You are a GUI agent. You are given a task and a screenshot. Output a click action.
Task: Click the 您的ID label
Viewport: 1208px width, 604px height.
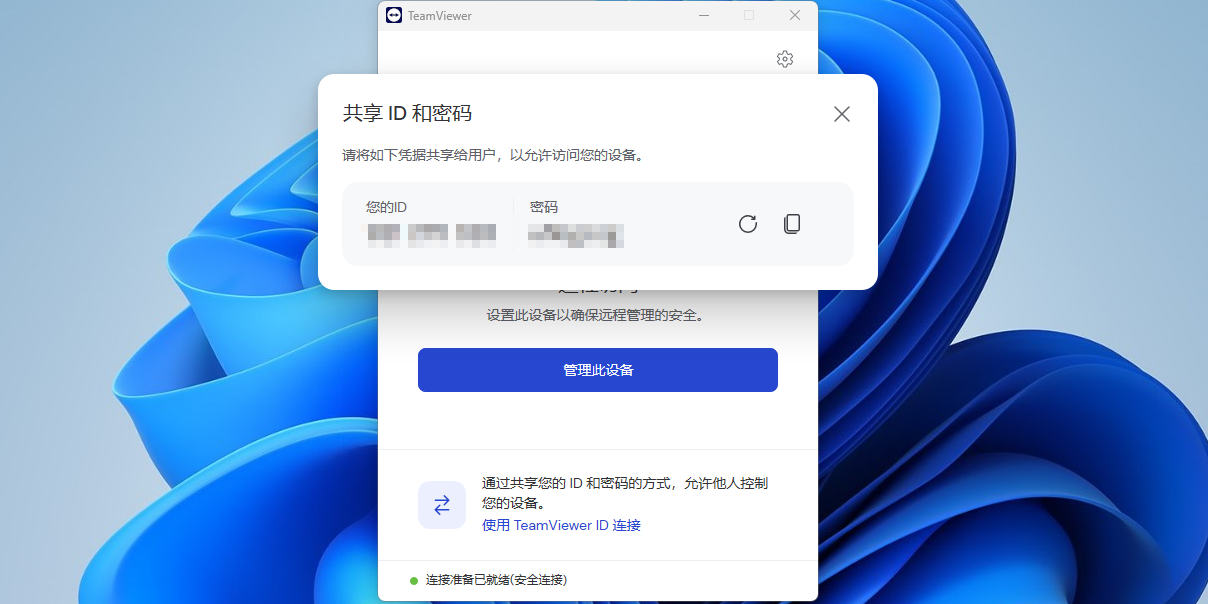[x=386, y=207]
